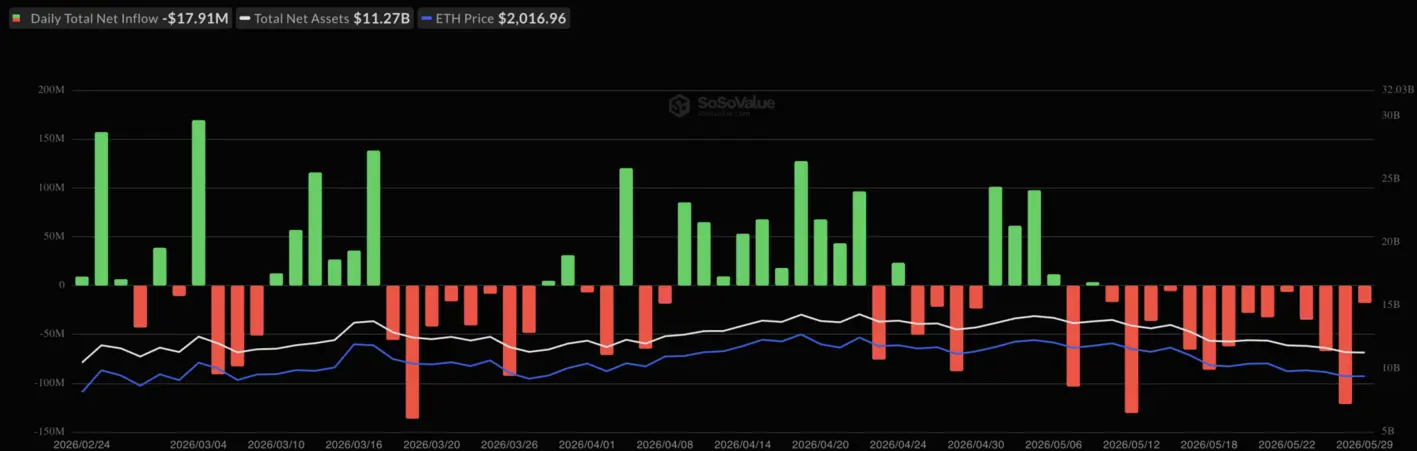This screenshot has width=1417, height=451.
Task: Click the 2026/04/08 date label
Action: pos(665,443)
